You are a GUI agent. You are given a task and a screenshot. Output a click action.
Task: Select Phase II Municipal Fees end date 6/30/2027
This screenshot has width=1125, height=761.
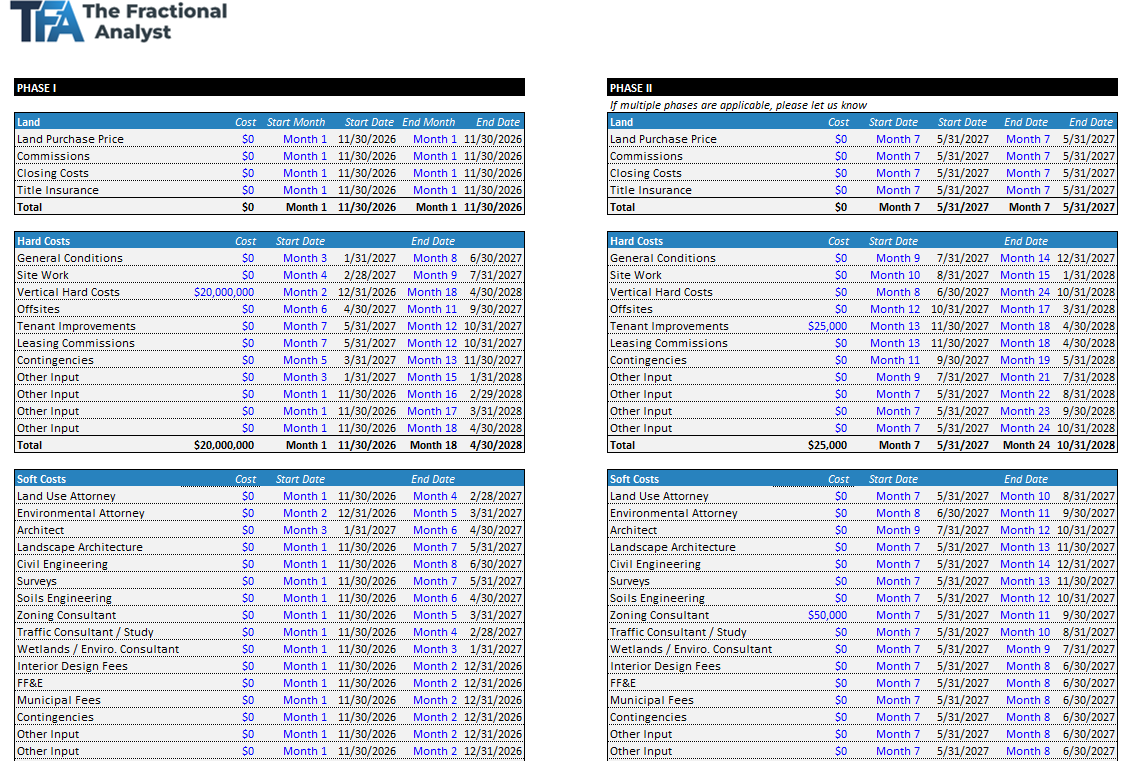tap(1089, 701)
